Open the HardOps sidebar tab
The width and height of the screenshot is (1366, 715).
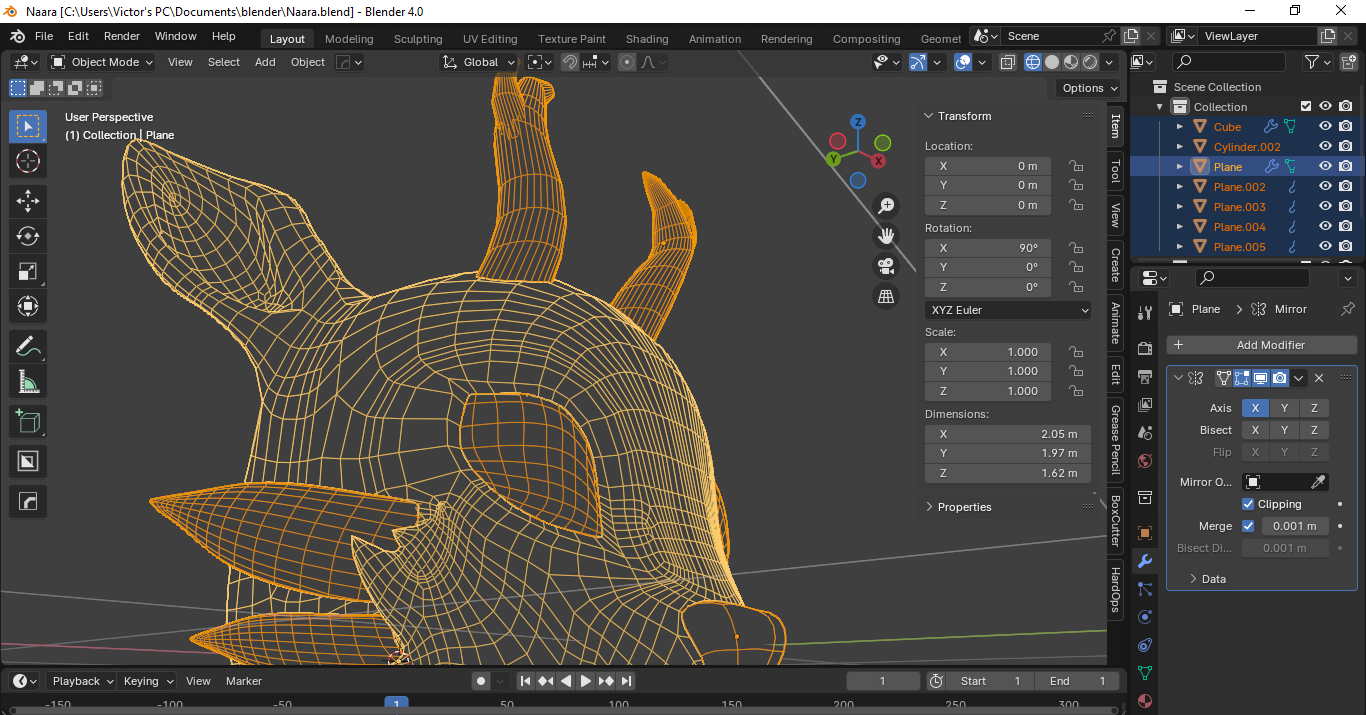1115,590
